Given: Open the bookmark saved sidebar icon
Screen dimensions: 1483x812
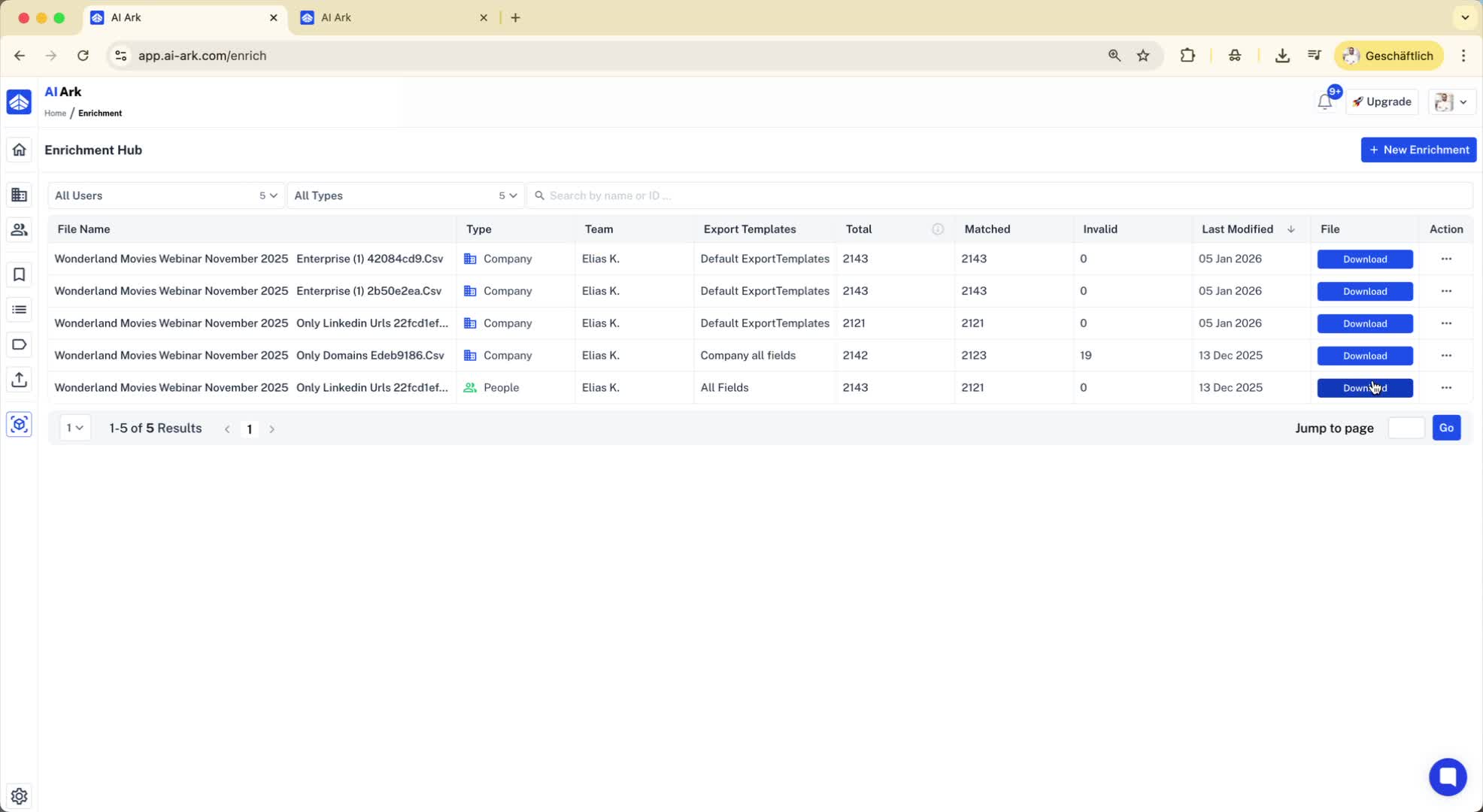Looking at the screenshot, I should coord(19,275).
